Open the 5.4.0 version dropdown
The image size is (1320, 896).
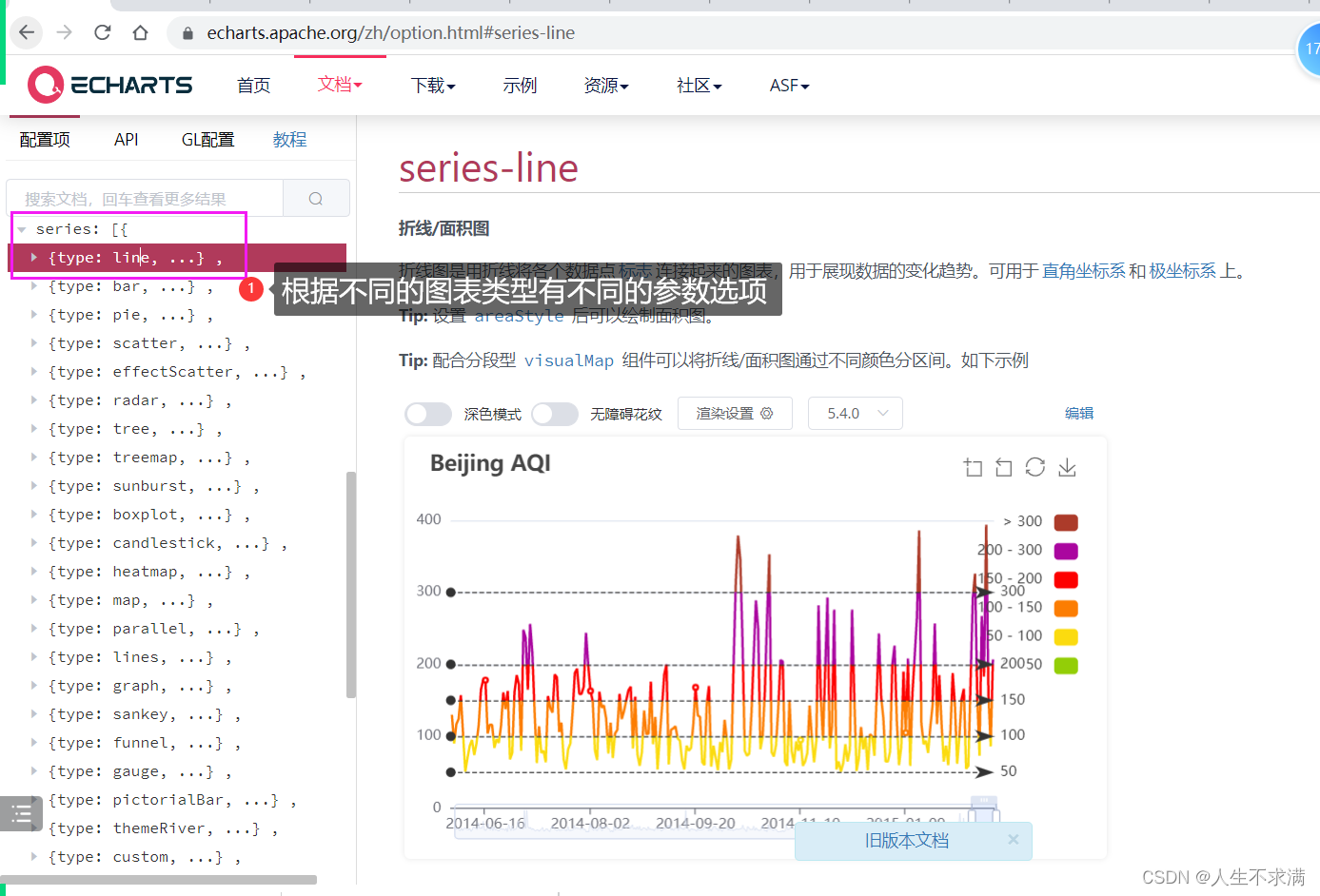[855, 413]
